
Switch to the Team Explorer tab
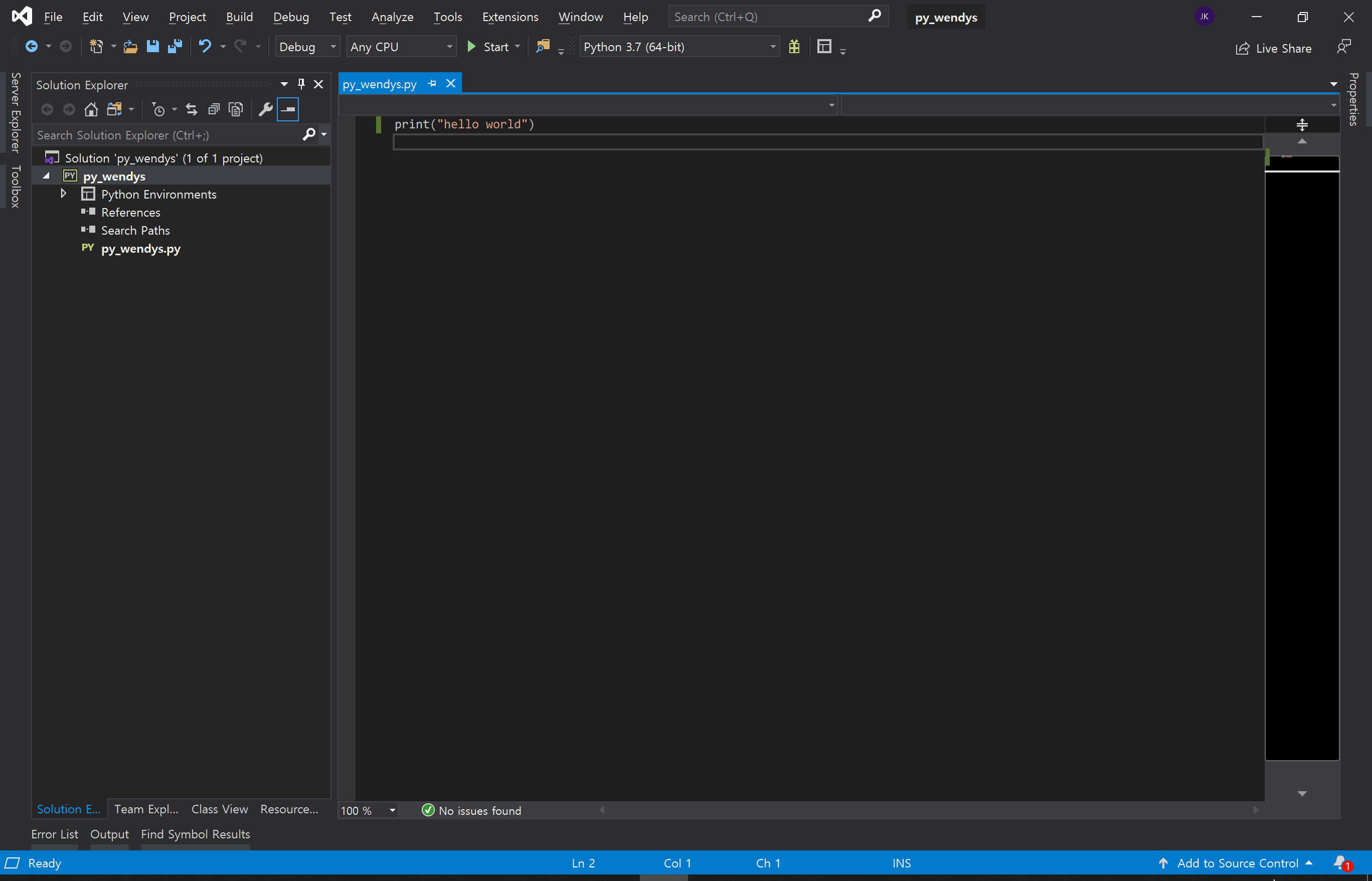pos(146,809)
